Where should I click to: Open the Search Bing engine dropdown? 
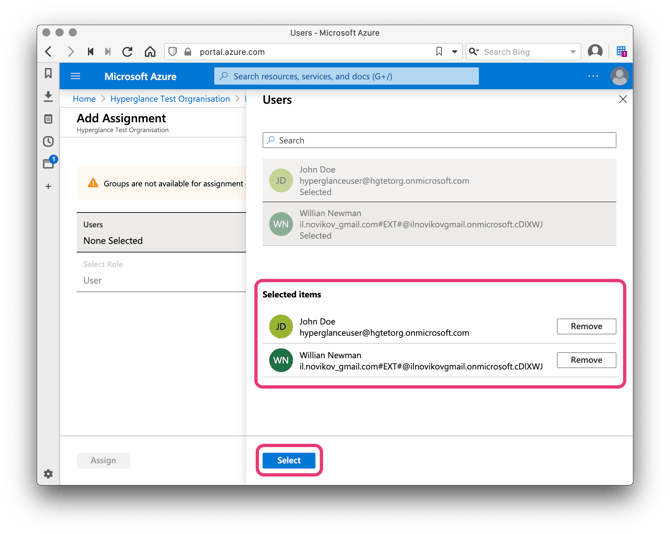573,52
